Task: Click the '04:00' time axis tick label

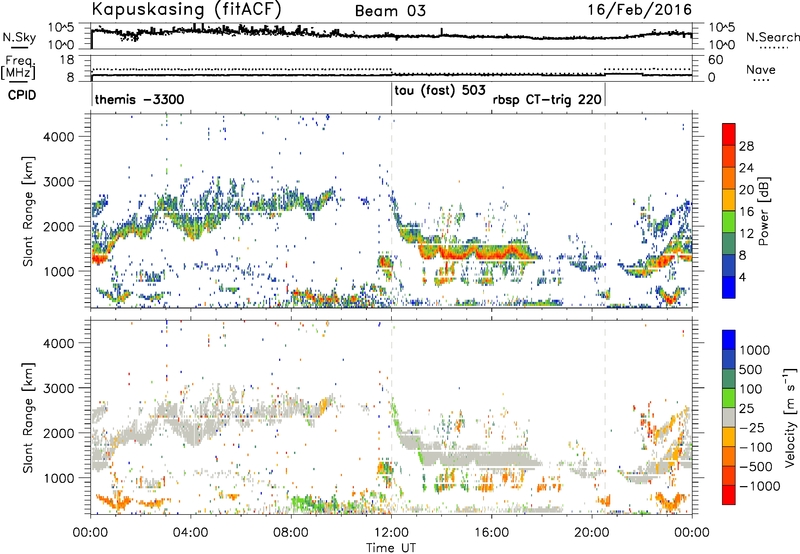Action: point(191,533)
